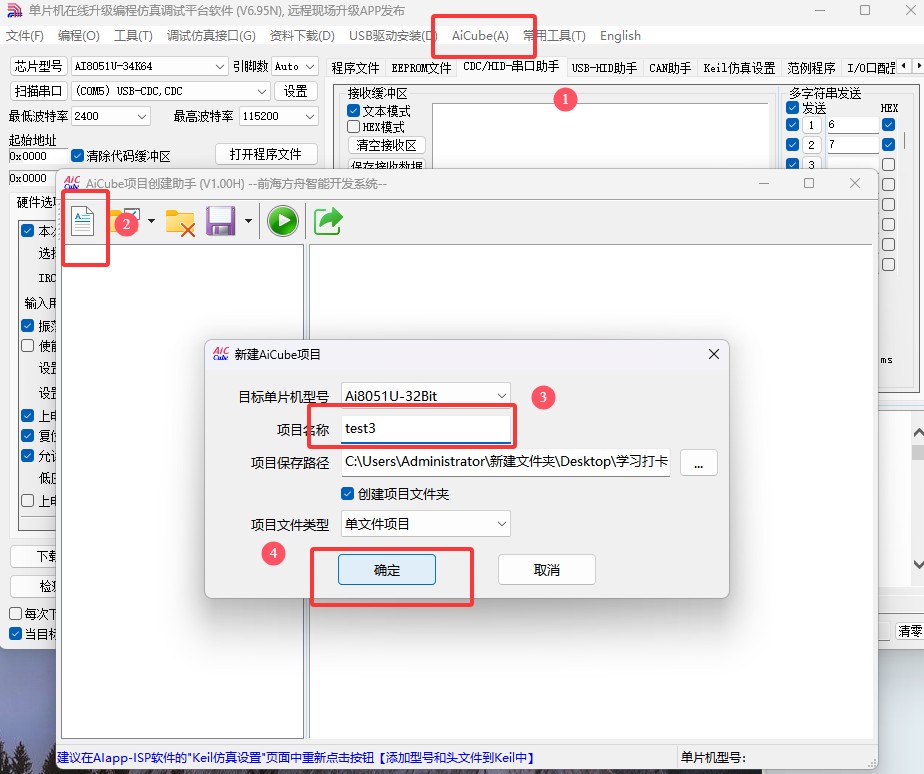The height and width of the screenshot is (774, 924).
Task: Toggle the 发送 checkbox under 多字符串发送
Action: 793,108
